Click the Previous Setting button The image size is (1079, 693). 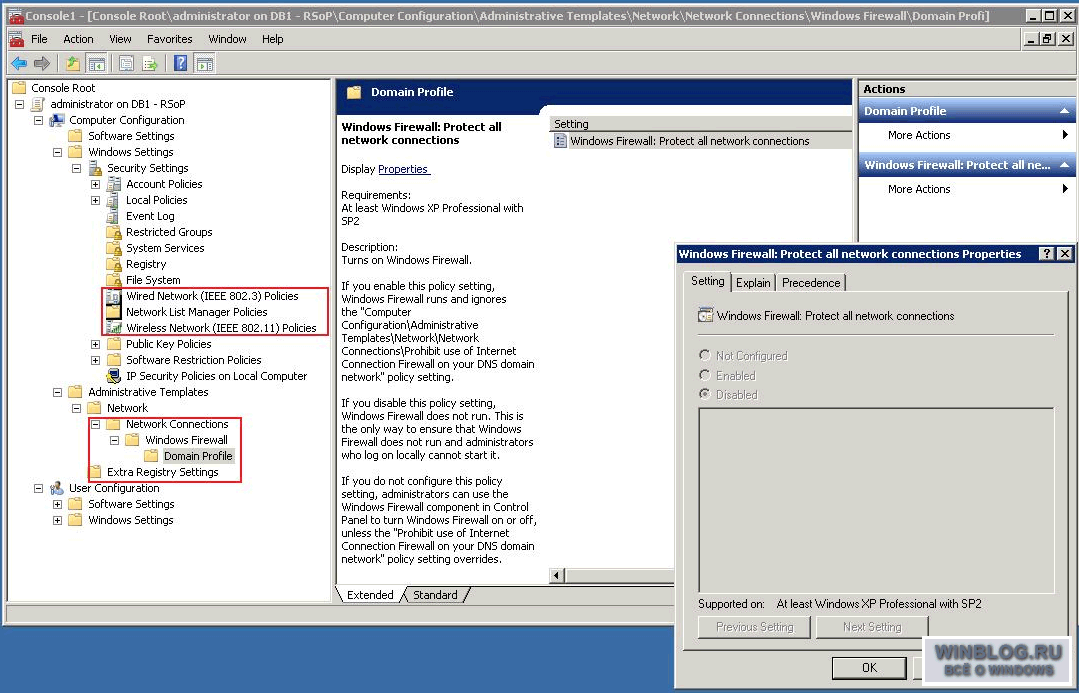(754, 627)
